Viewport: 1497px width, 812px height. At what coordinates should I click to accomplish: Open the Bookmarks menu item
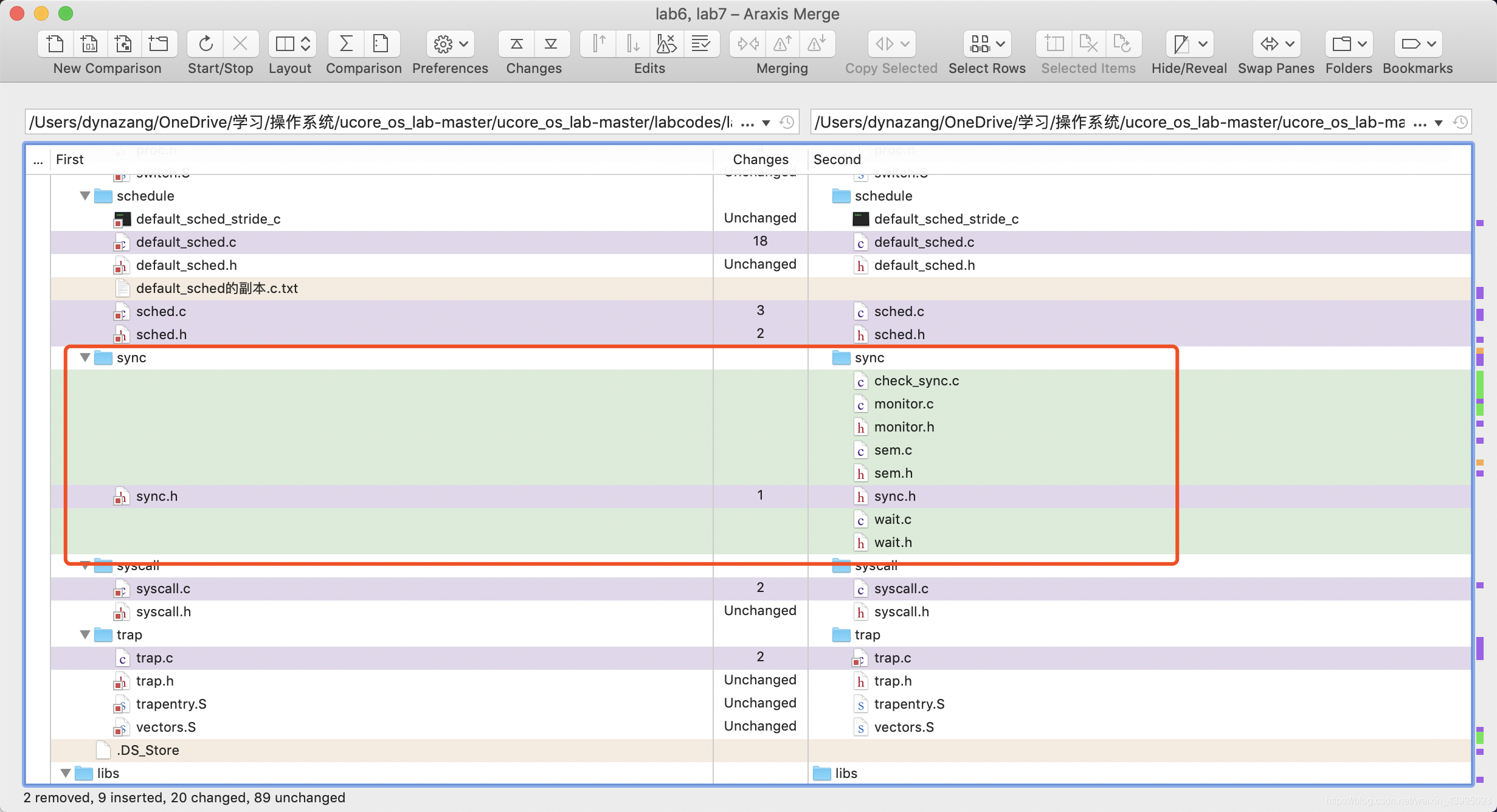[1417, 54]
